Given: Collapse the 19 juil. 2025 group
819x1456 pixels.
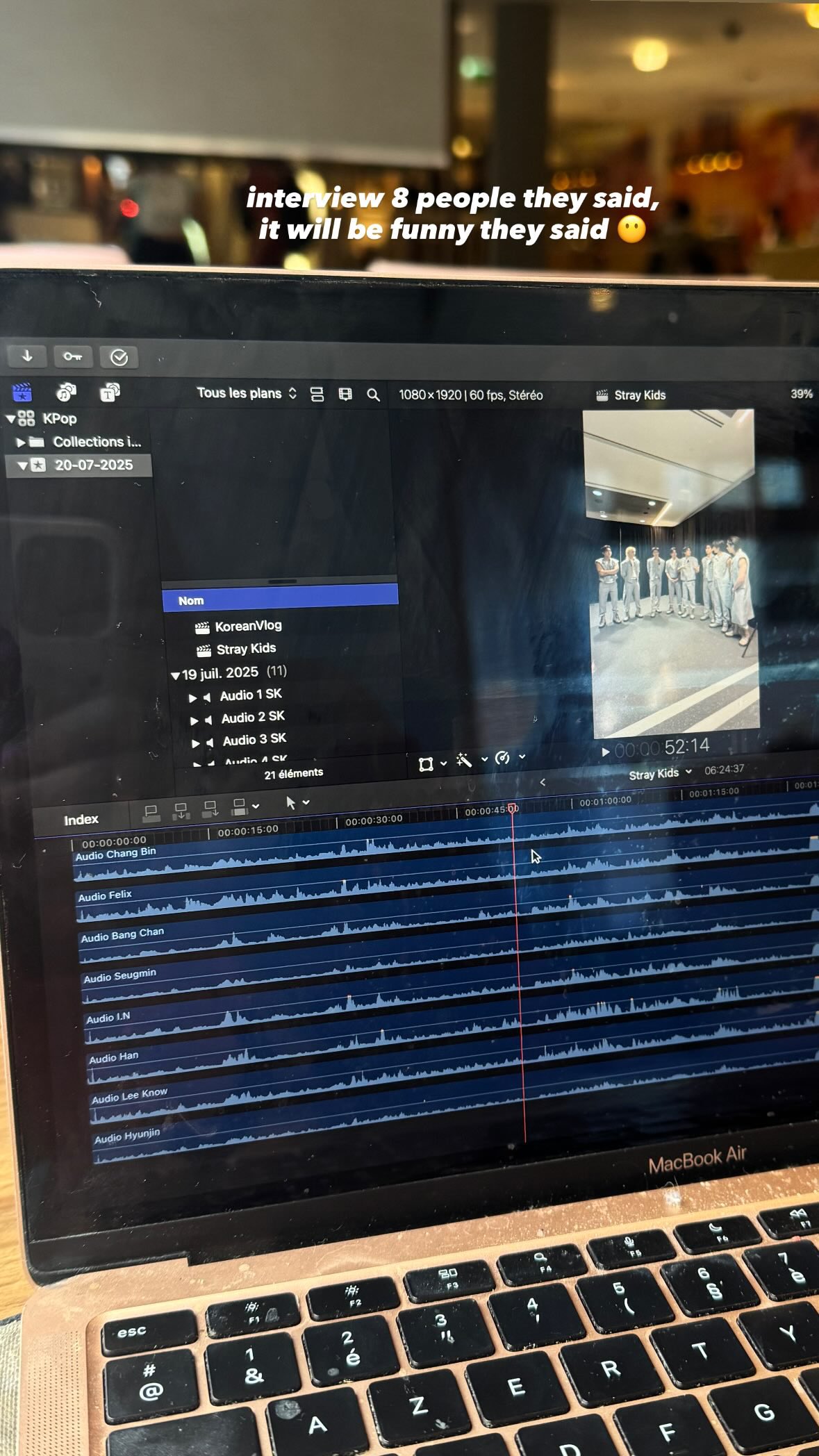Looking at the screenshot, I should tap(175, 675).
